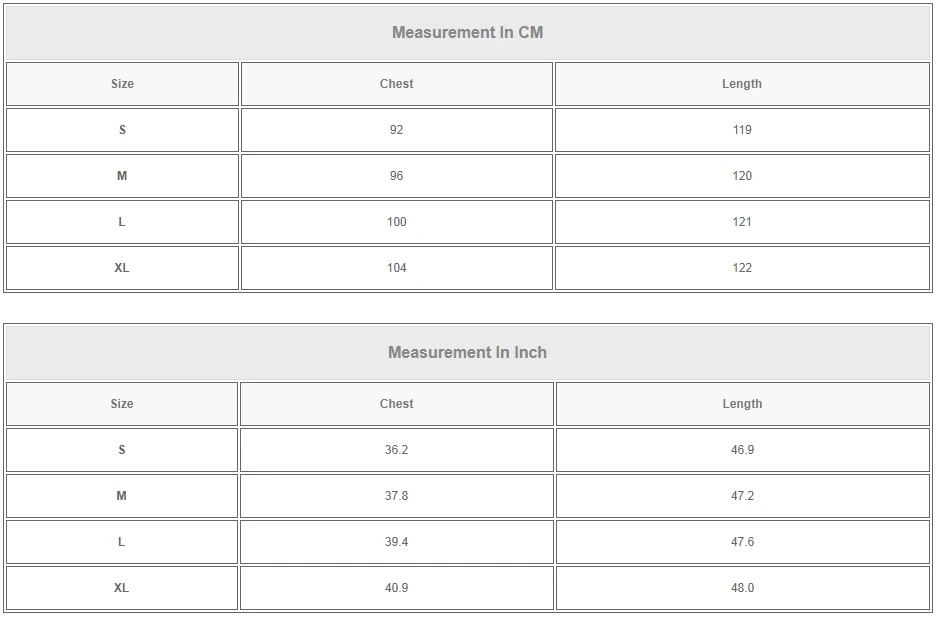The height and width of the screenshot is (618, 936).
Task: Click length value 119
Action: pos(742,130)
